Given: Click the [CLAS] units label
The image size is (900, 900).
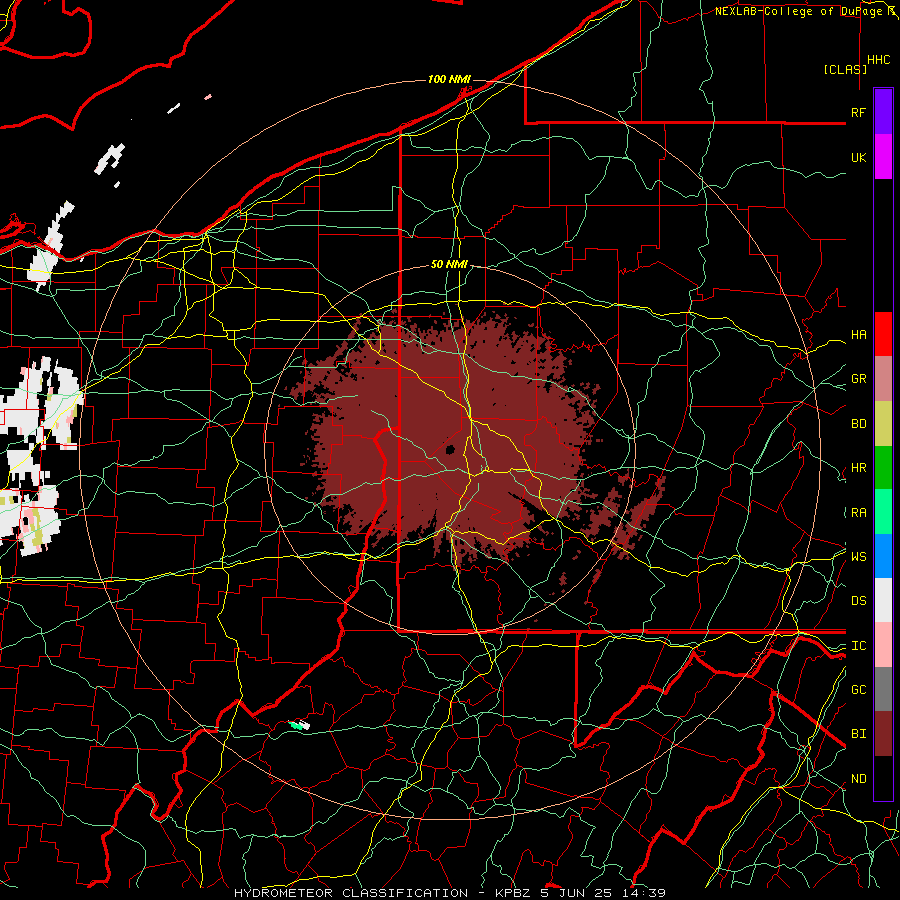Looking at the screenshot, I should [x=845, y=69].
